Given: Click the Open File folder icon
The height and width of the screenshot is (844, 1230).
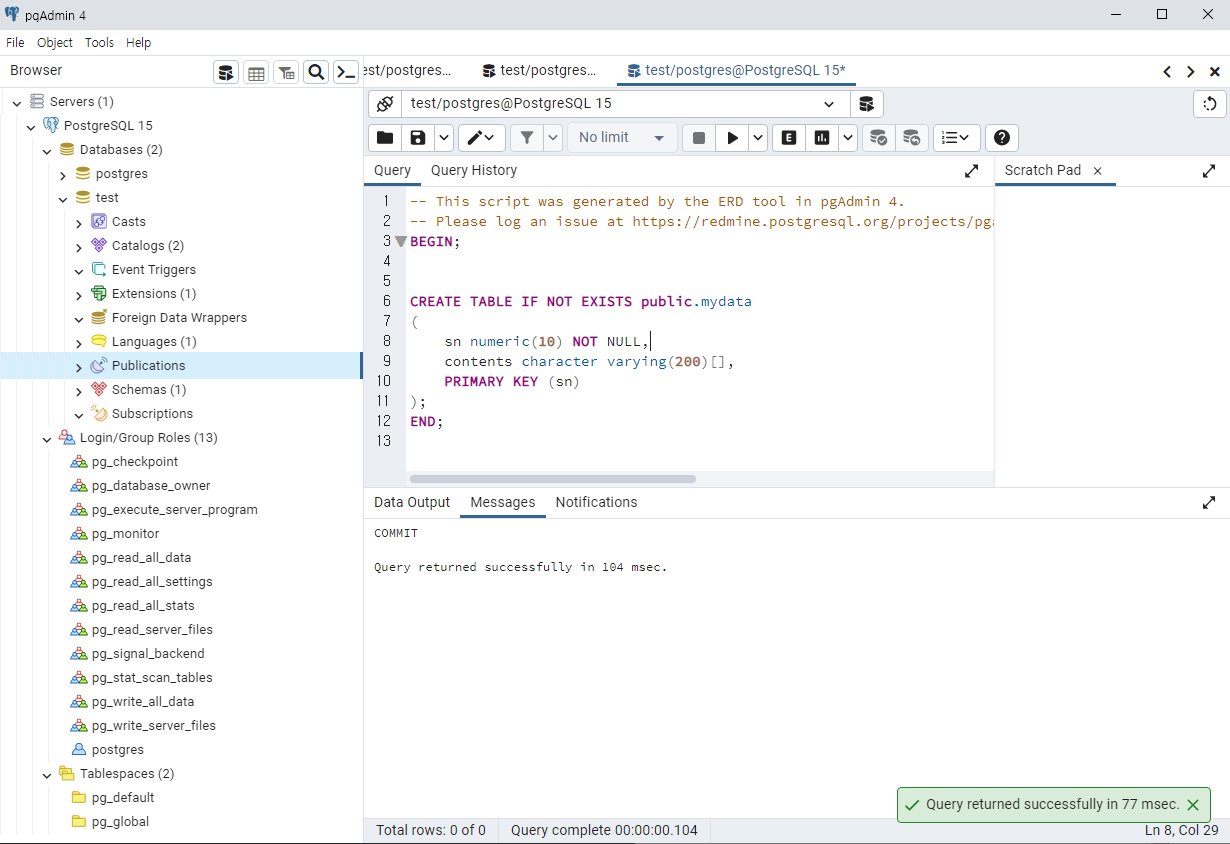Looking at the screenshot, I should point(385,138).
